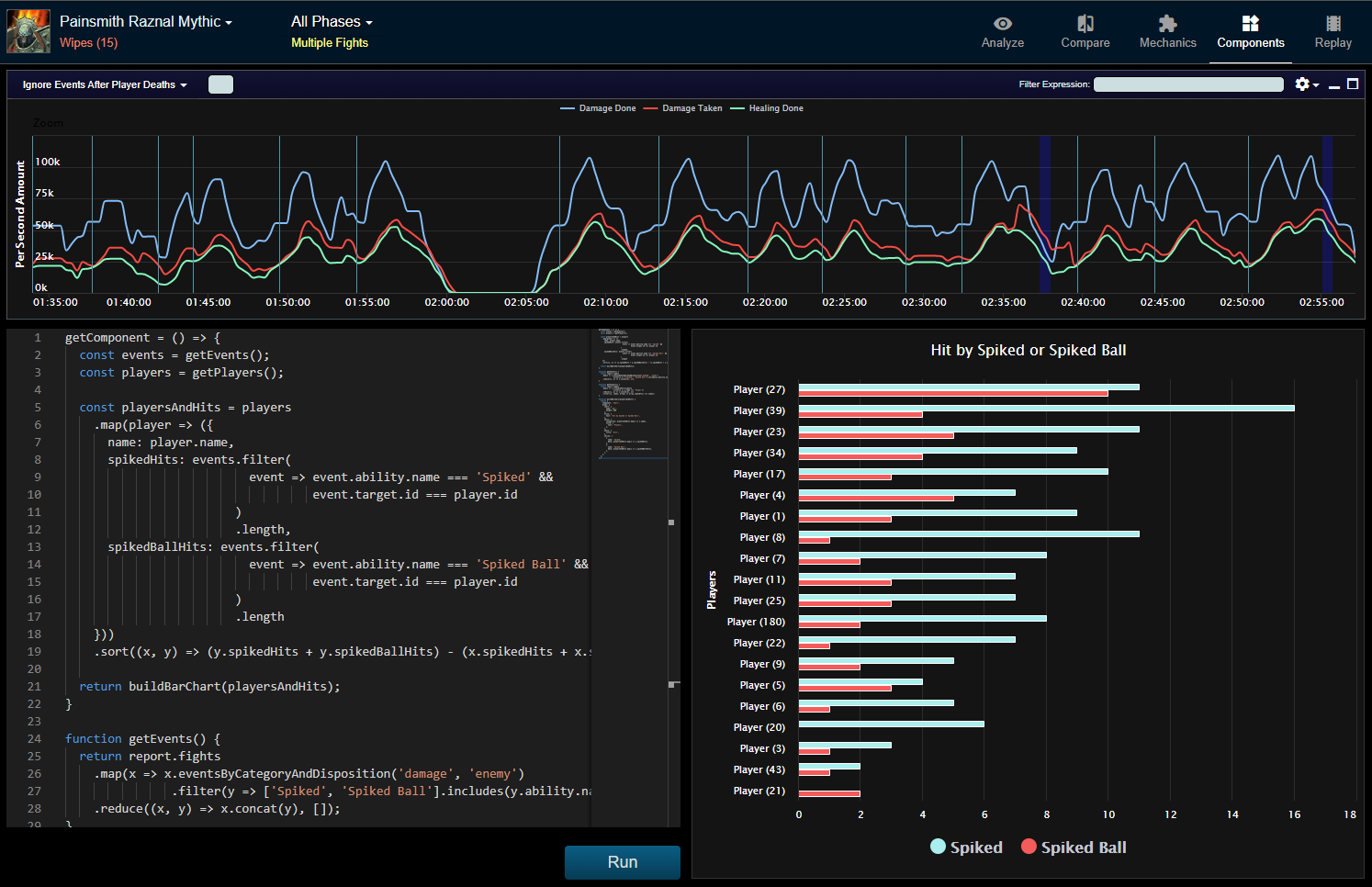The height and width of the screenshot is (887, 1372).
Task: Minimize the graph panel with the dash icon
Action: click(x=1334, y=84)
